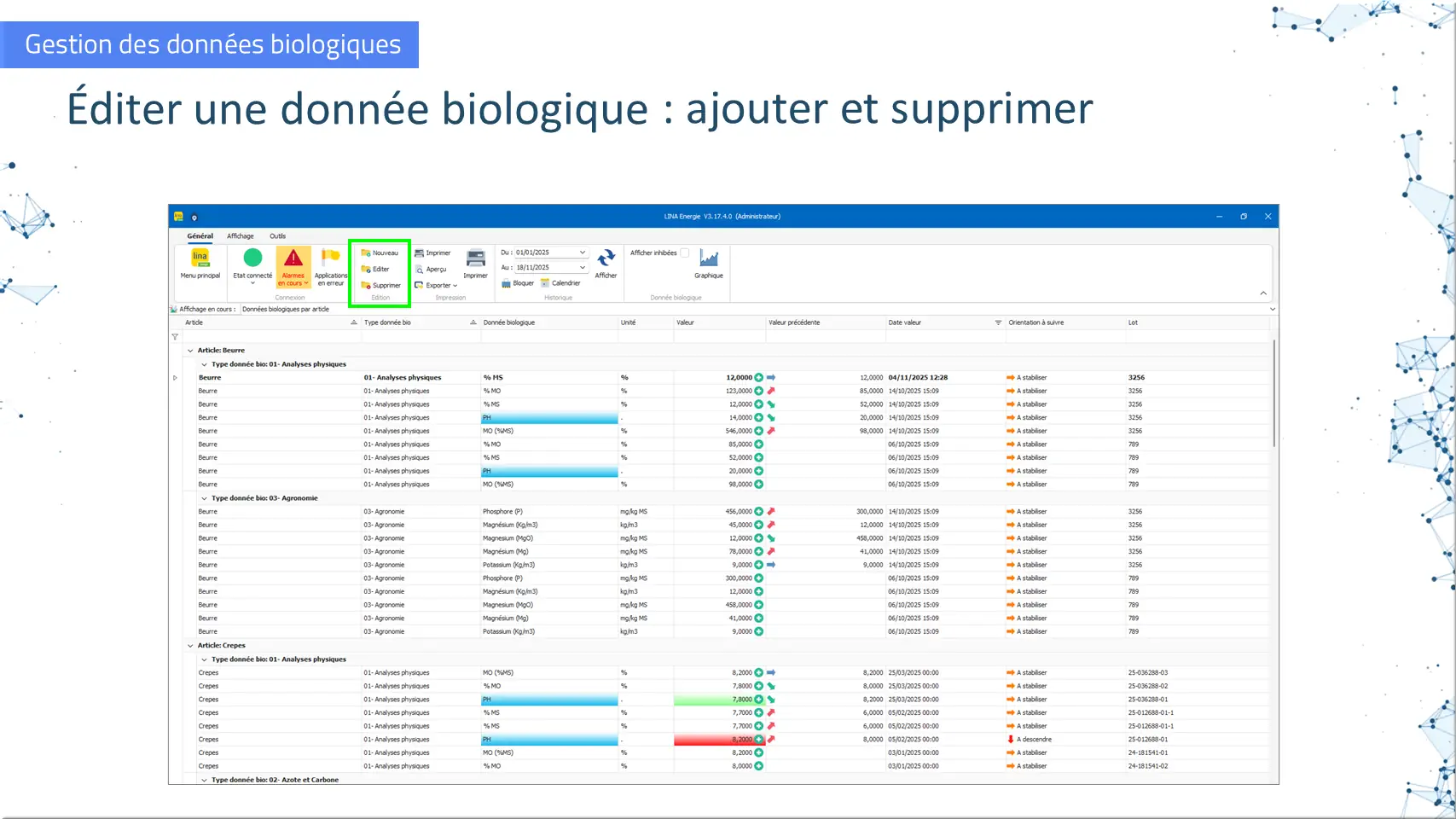Screen dimensions: 1456x819
Task: Collapse the Article: Beurre group
Action: (x=190, y=351)
